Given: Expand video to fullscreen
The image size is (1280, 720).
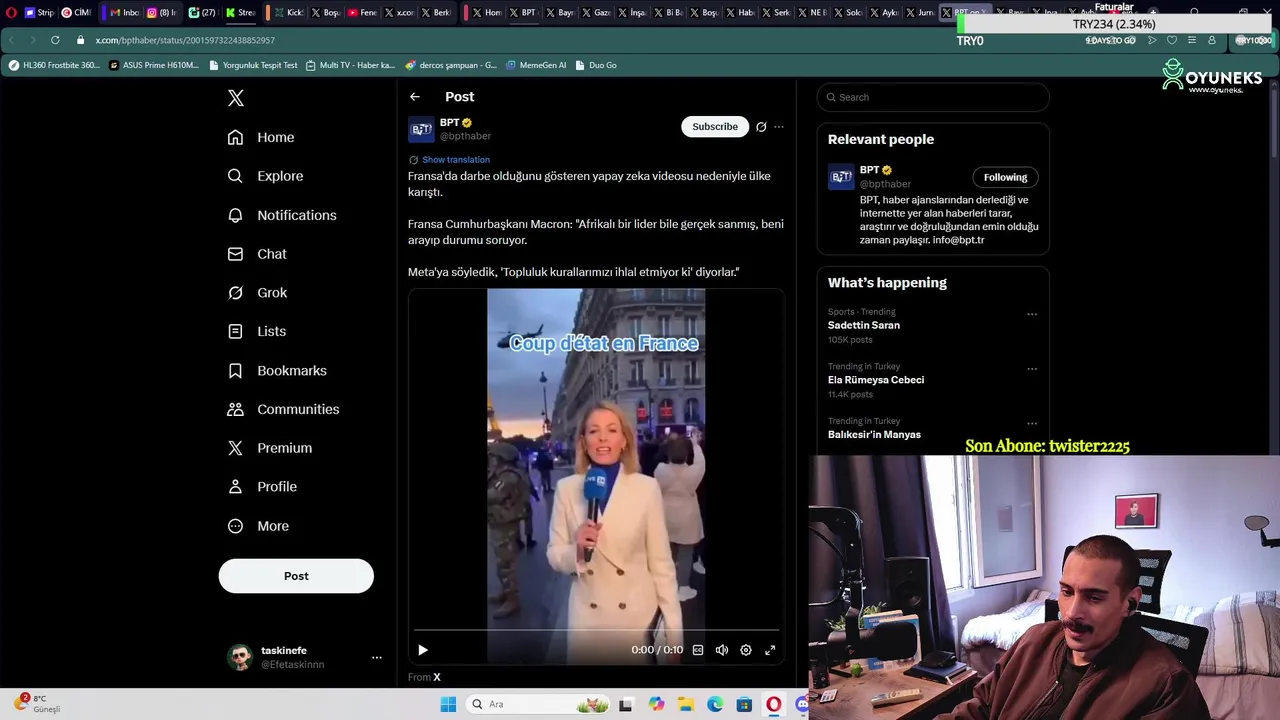Looking at the screenshot, I should click(770, 650).
